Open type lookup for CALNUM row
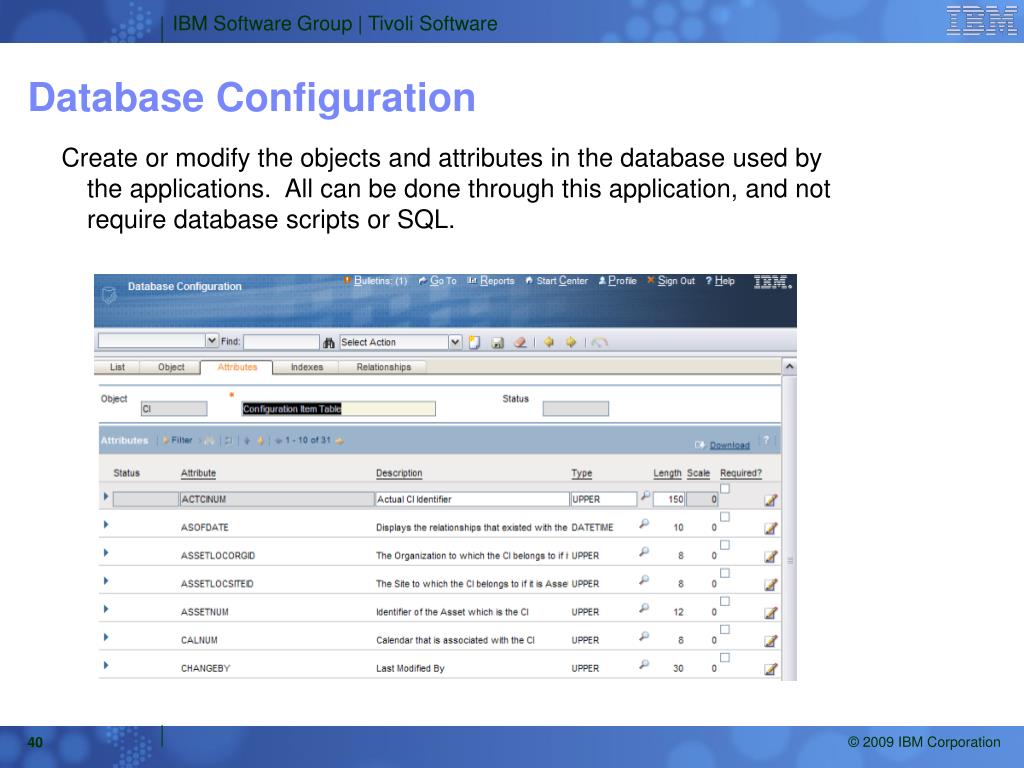 645,636
